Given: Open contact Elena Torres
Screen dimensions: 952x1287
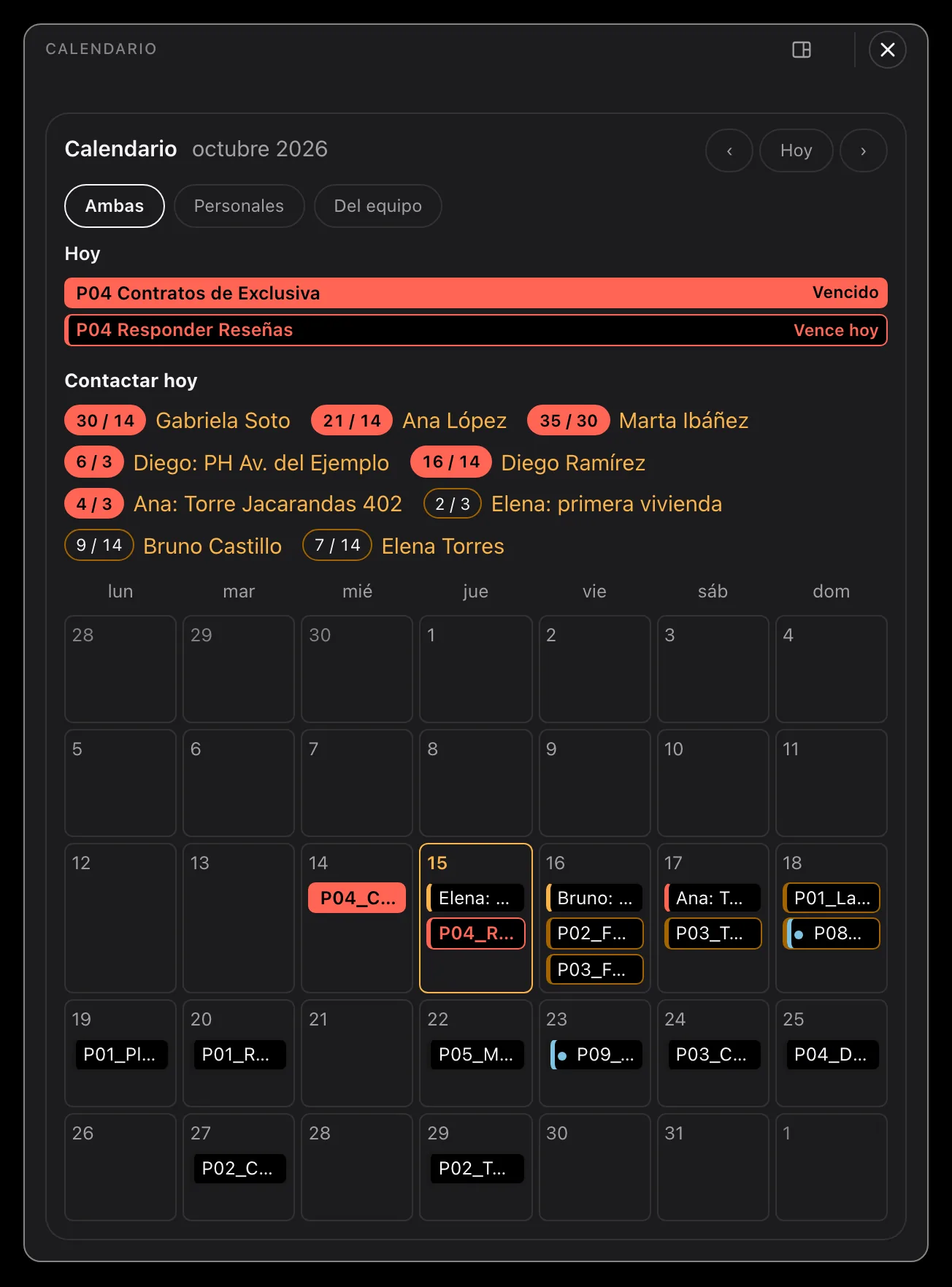Looking at the screenshot, I should (442, 546).
